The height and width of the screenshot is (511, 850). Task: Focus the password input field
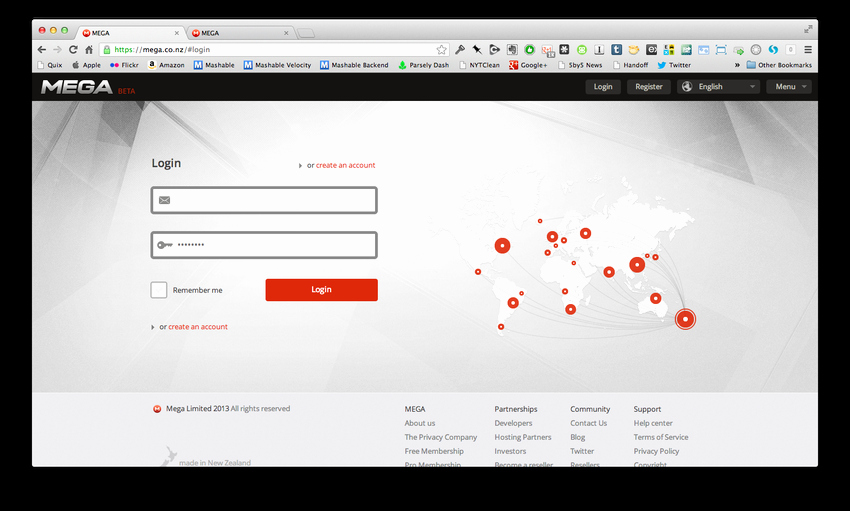[x=264, y=245]
